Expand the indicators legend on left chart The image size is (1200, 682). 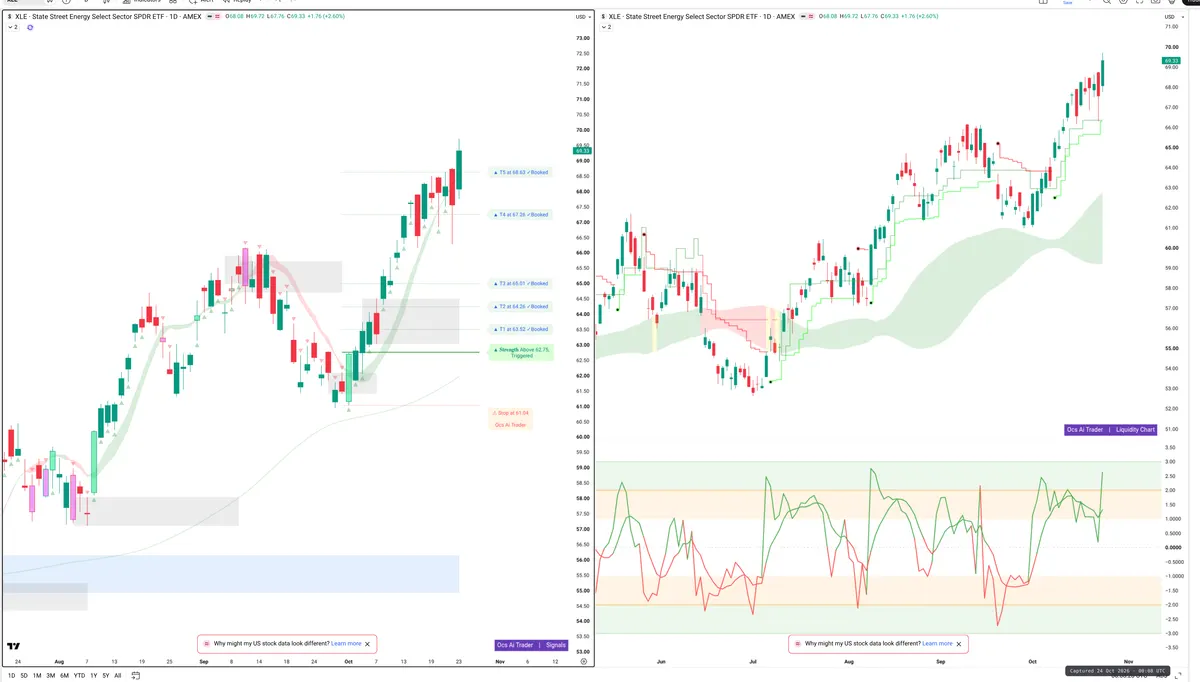click(x=13, y=27)
